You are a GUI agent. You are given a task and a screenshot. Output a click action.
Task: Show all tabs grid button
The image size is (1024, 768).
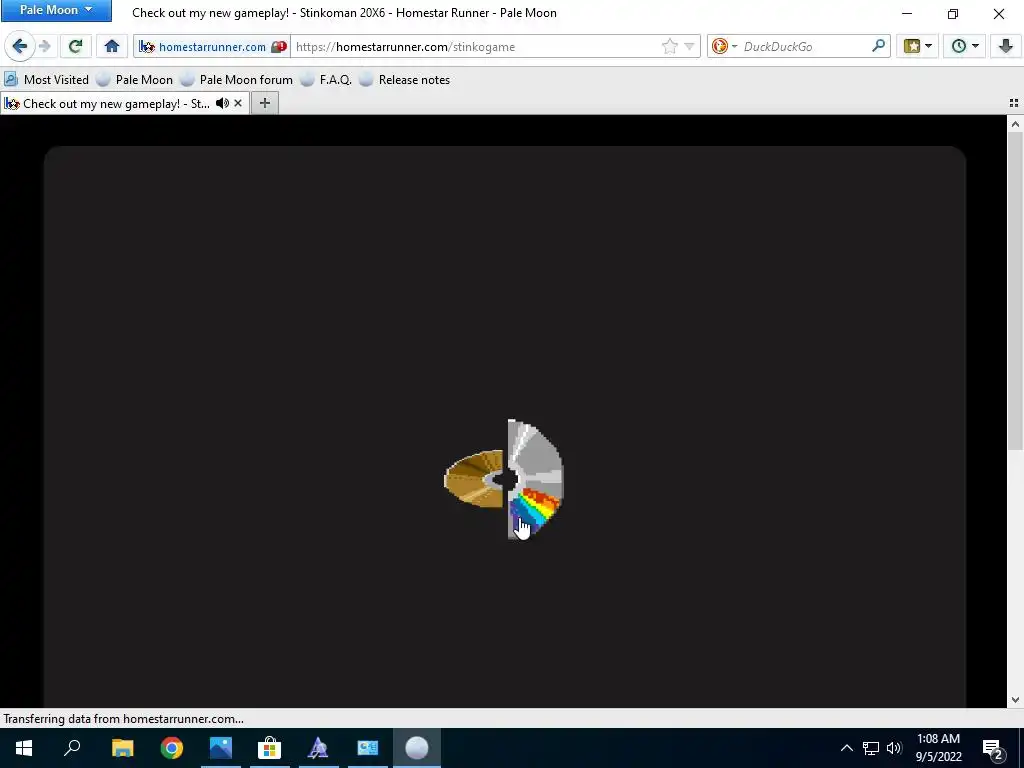1014,103
